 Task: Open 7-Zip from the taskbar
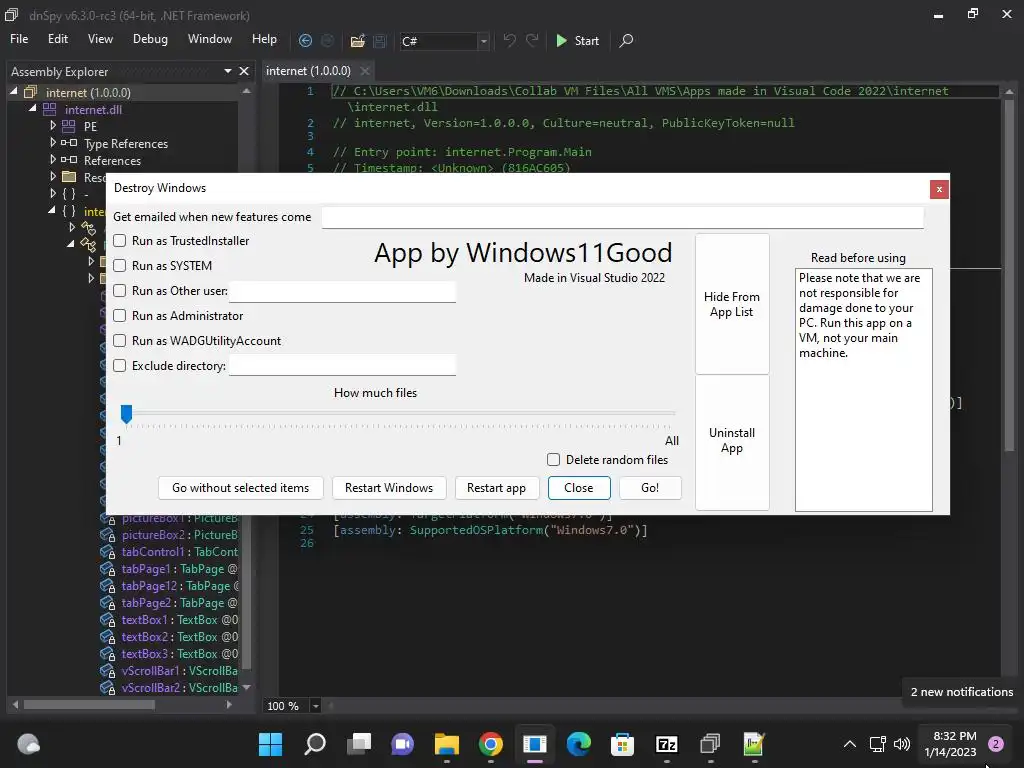click(666, 744)
